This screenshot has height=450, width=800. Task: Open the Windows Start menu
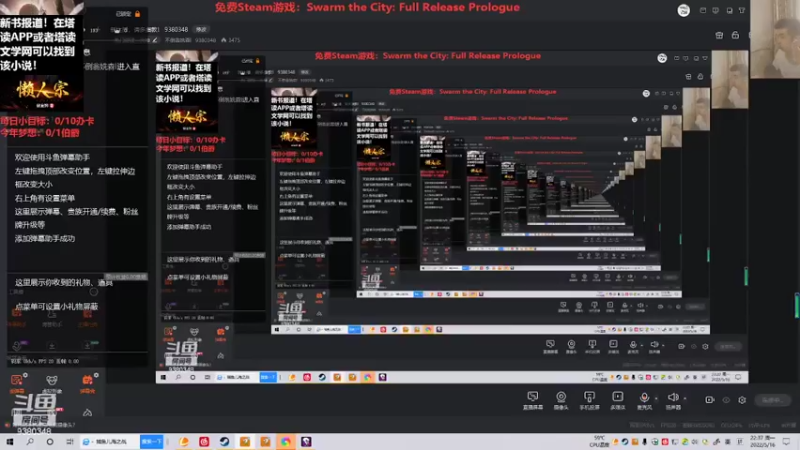point(10,442)
